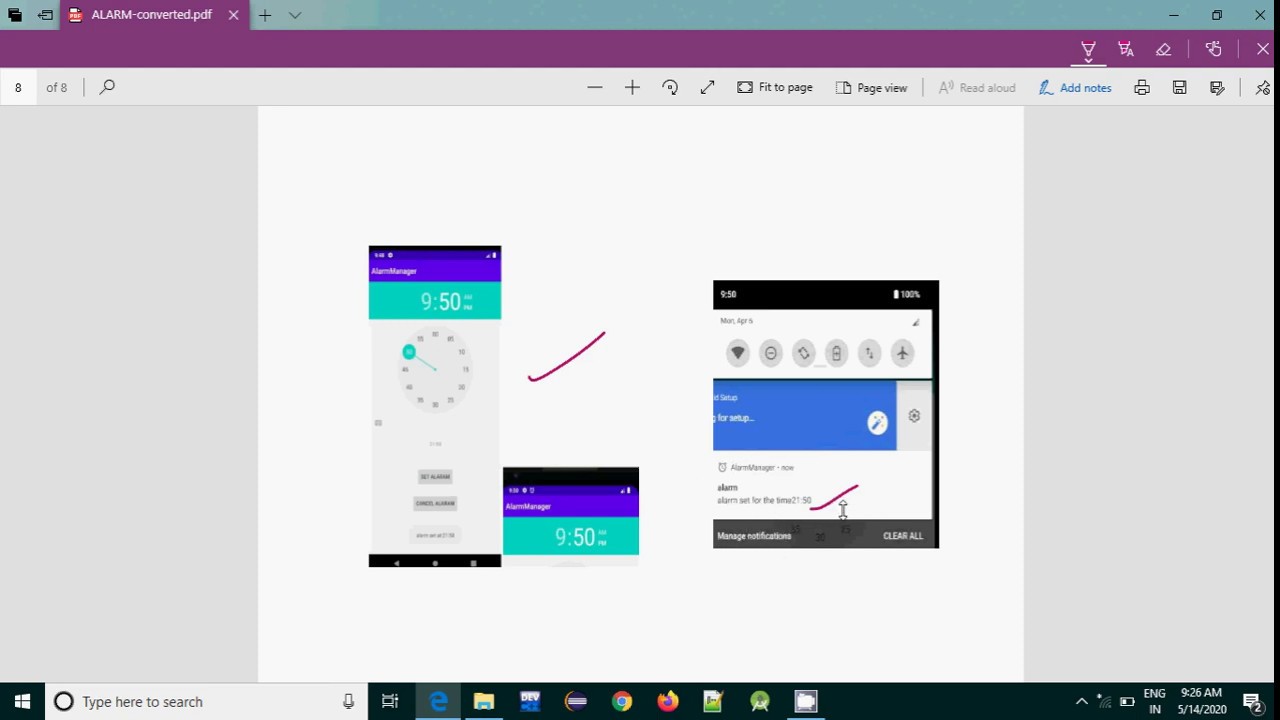
Task: Open Dev-C++ from the taskbar
Action: click(530, 702)
